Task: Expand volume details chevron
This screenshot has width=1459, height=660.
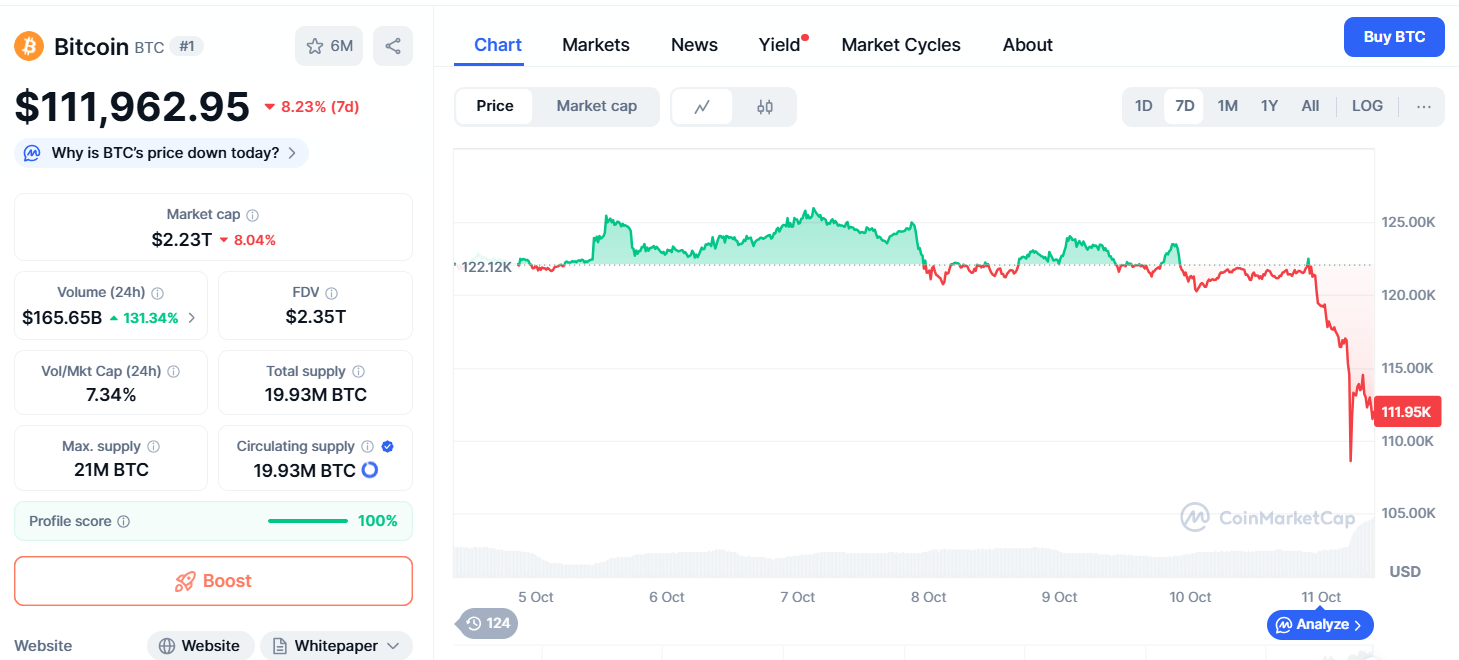Action: 191,318
